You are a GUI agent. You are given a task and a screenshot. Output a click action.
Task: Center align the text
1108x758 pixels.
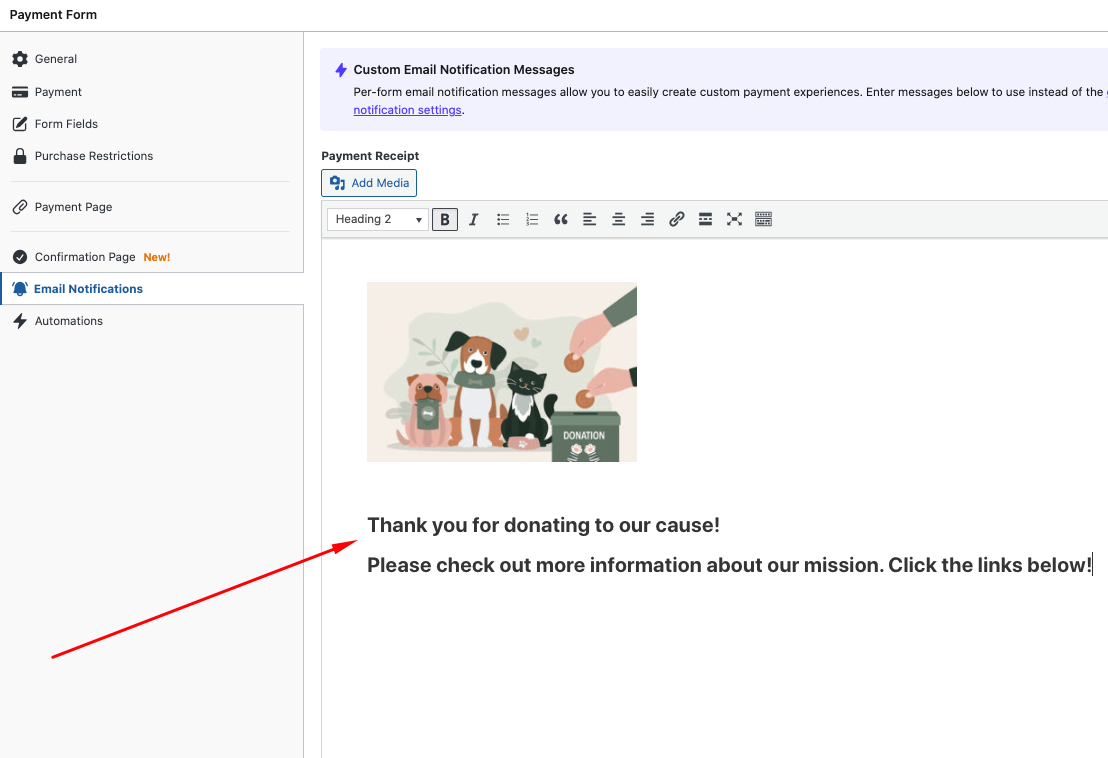[x=619, y=219]
